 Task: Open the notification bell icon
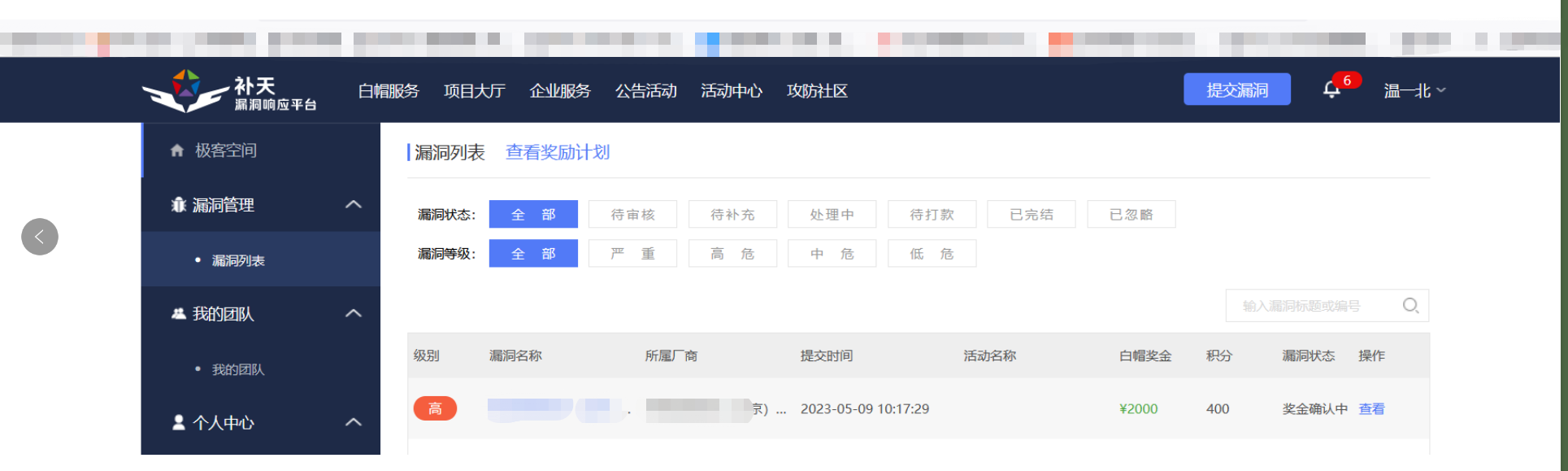pos(1331,89)
